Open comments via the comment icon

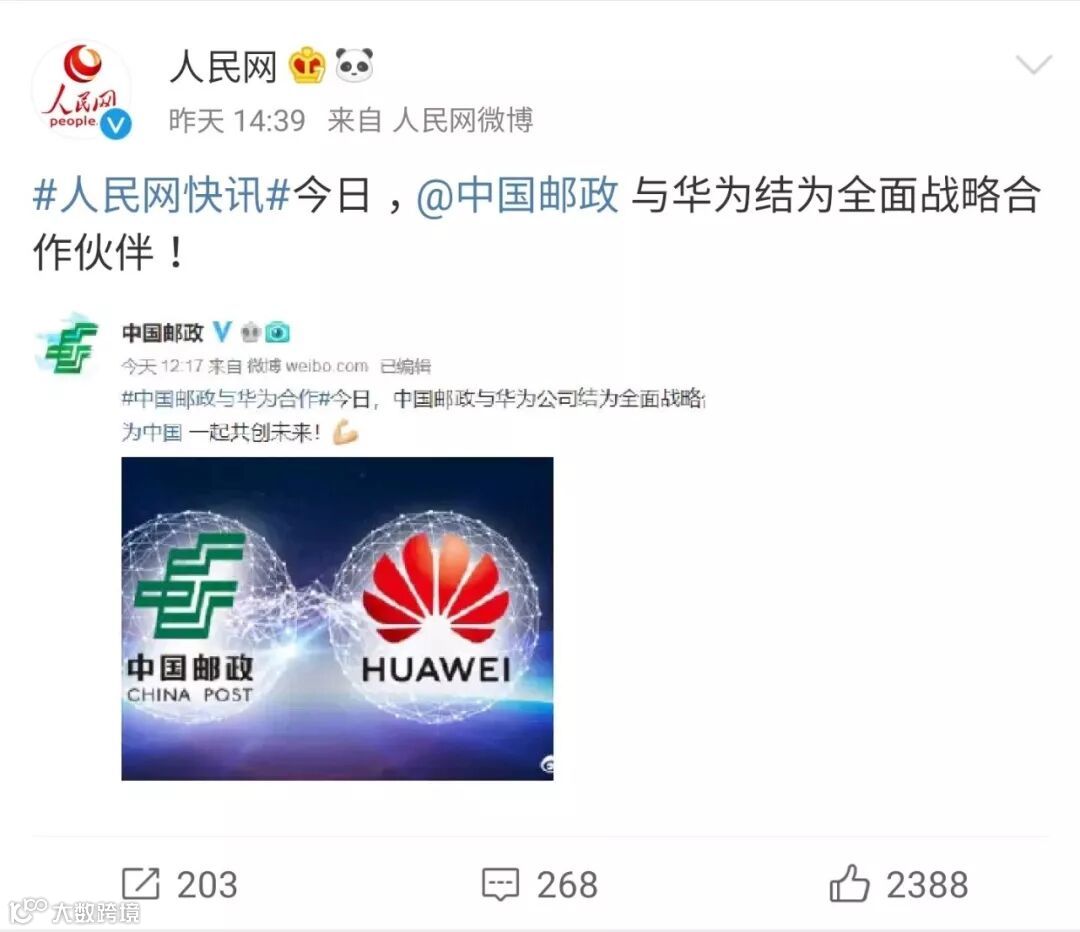point(500,884)
